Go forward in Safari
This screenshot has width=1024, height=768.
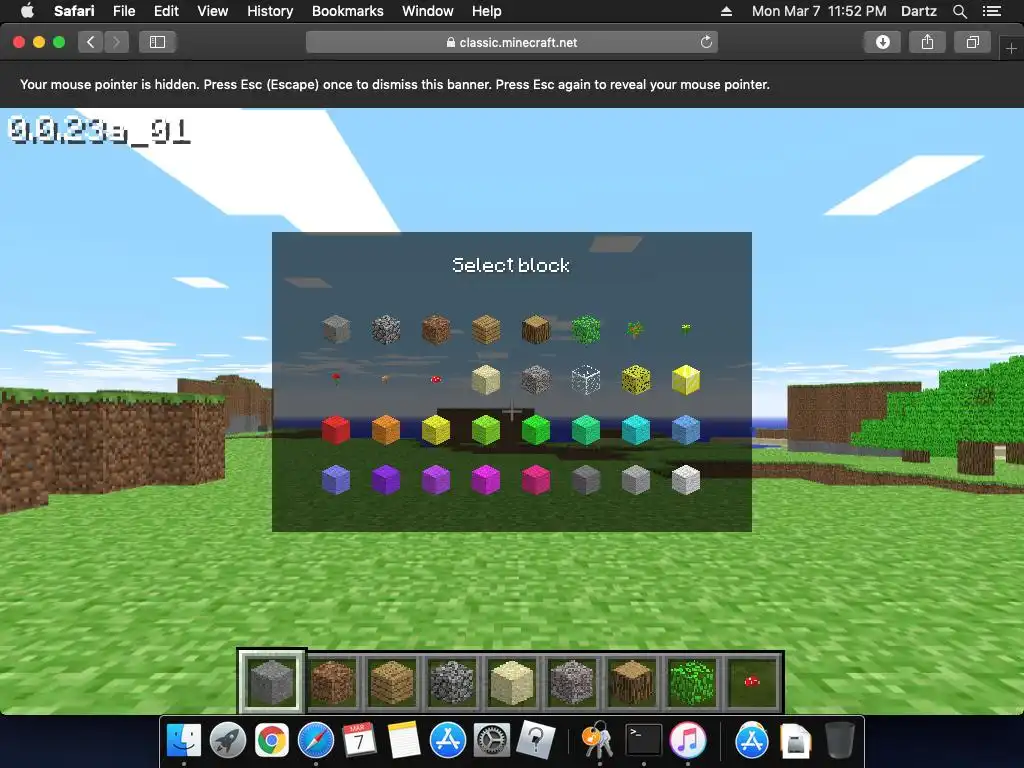(x=116, y=42)
